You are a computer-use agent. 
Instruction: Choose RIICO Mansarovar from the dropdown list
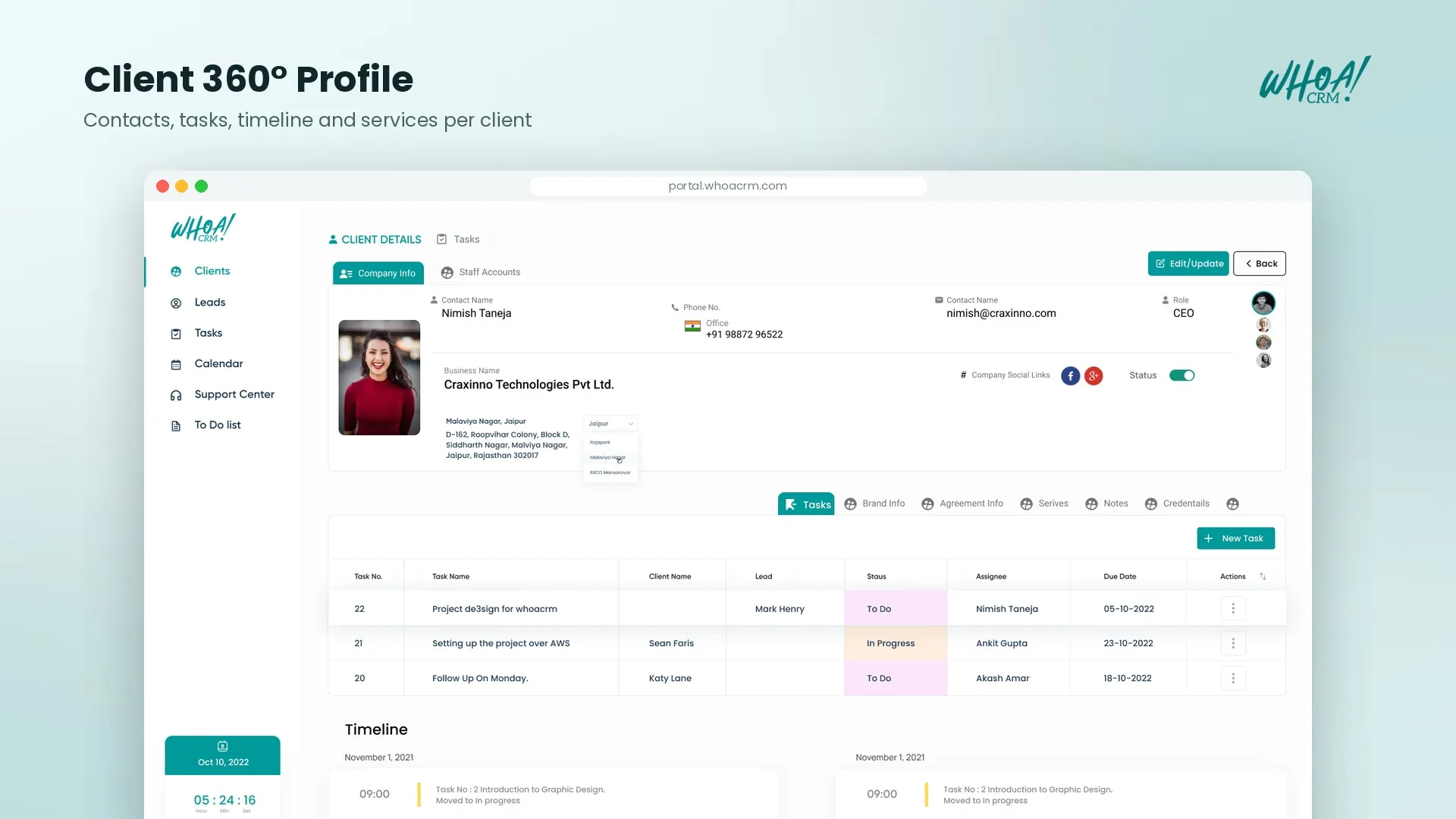[x=610, y=472]
